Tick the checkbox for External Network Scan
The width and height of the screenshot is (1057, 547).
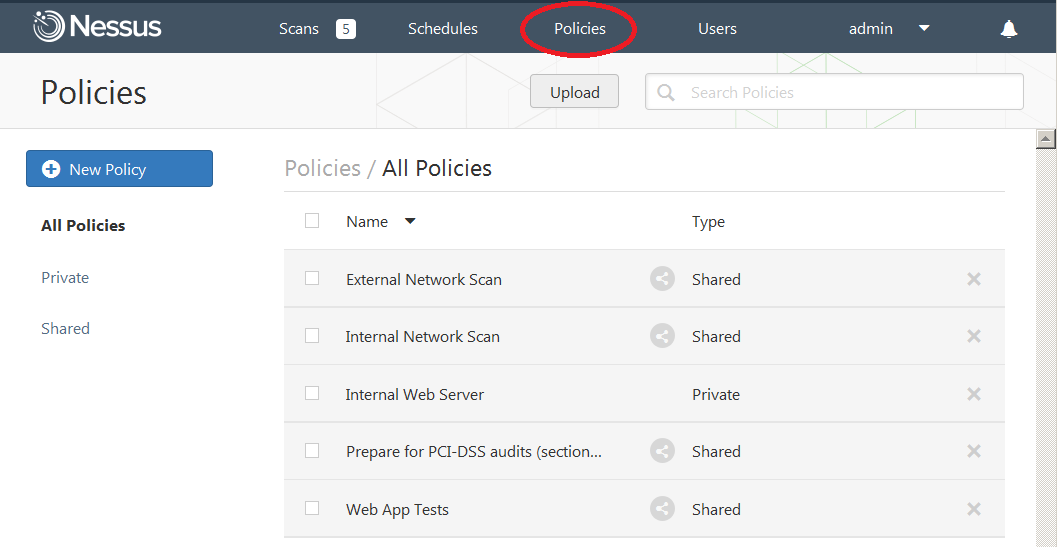(x=311, y=278)
